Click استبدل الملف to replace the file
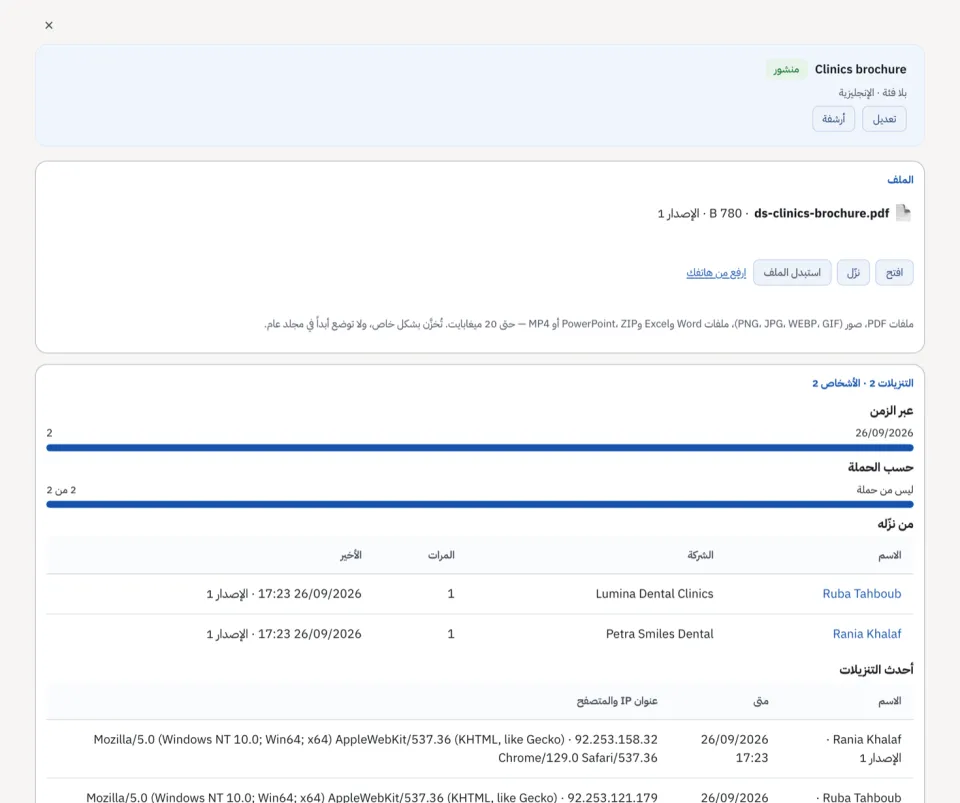The width and height of the screenshot is (960, 803). point(792,272)
